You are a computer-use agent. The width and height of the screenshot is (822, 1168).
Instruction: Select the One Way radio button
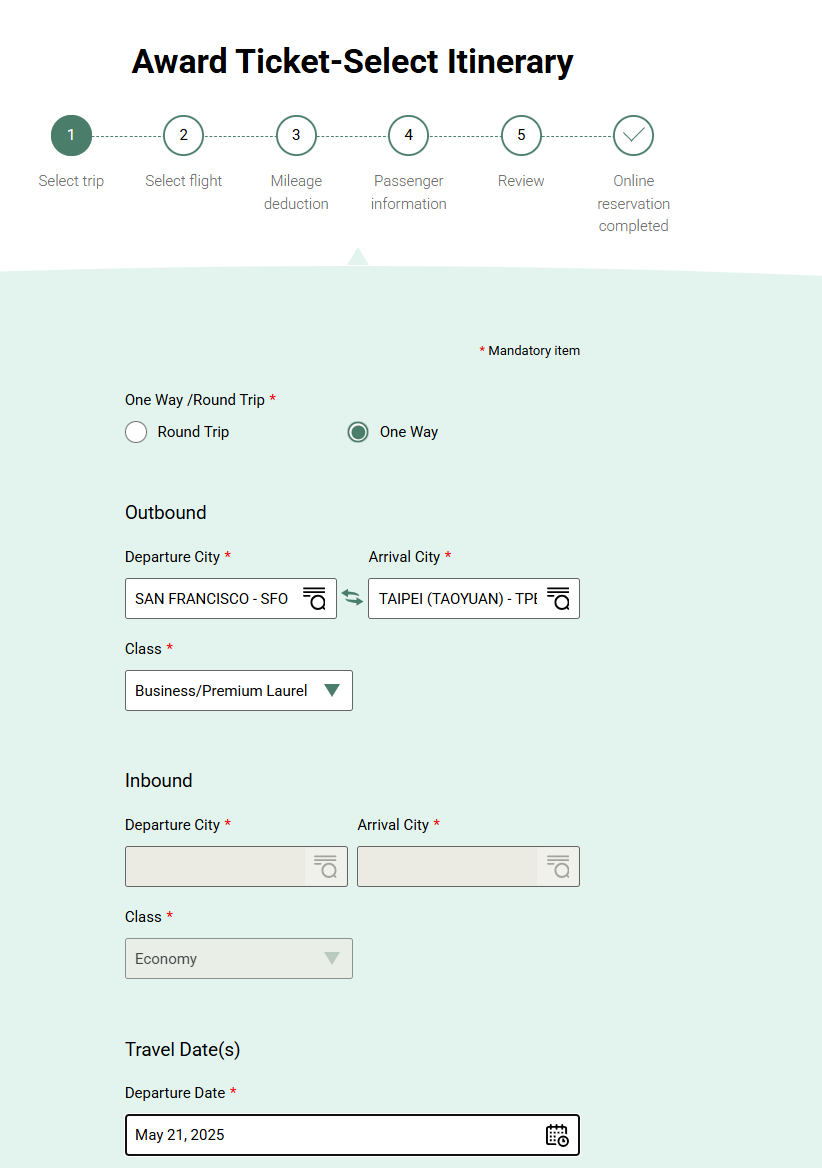(x=358, y=432)
